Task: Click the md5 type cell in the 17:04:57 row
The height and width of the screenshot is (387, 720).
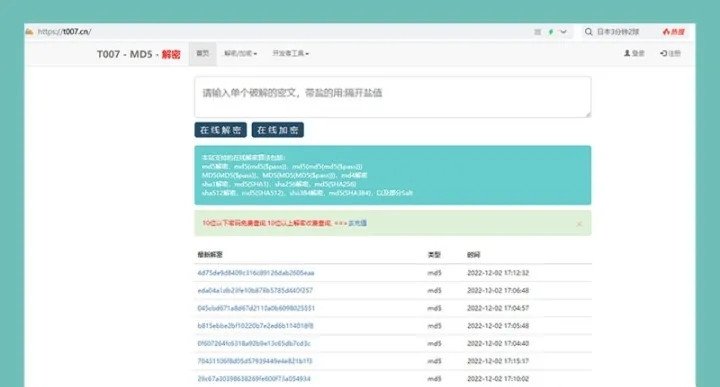Action: coord(434,308)
